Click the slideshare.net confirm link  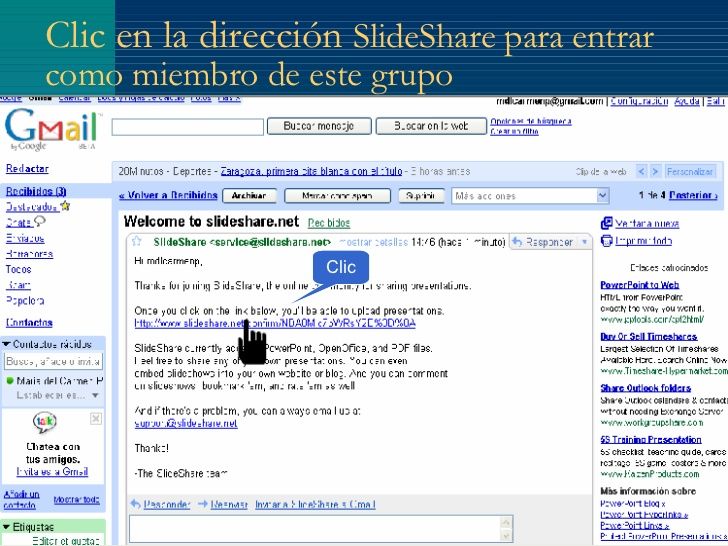click(x=275, y=323)
